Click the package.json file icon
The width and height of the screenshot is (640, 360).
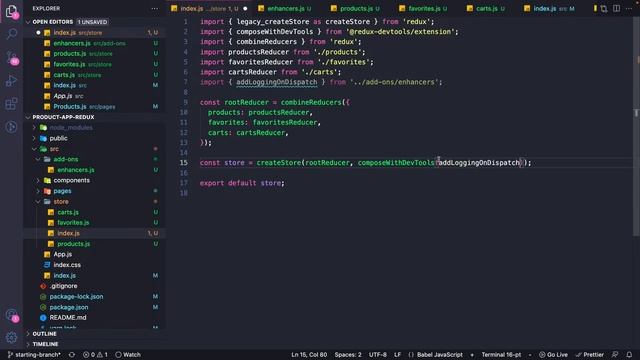click(43, 307)
